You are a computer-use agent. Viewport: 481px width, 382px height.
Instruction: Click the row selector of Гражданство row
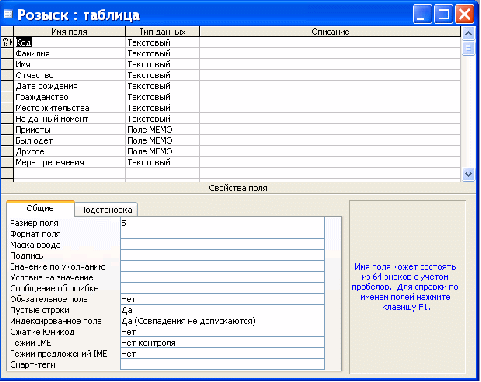click(x=7, y=97)
